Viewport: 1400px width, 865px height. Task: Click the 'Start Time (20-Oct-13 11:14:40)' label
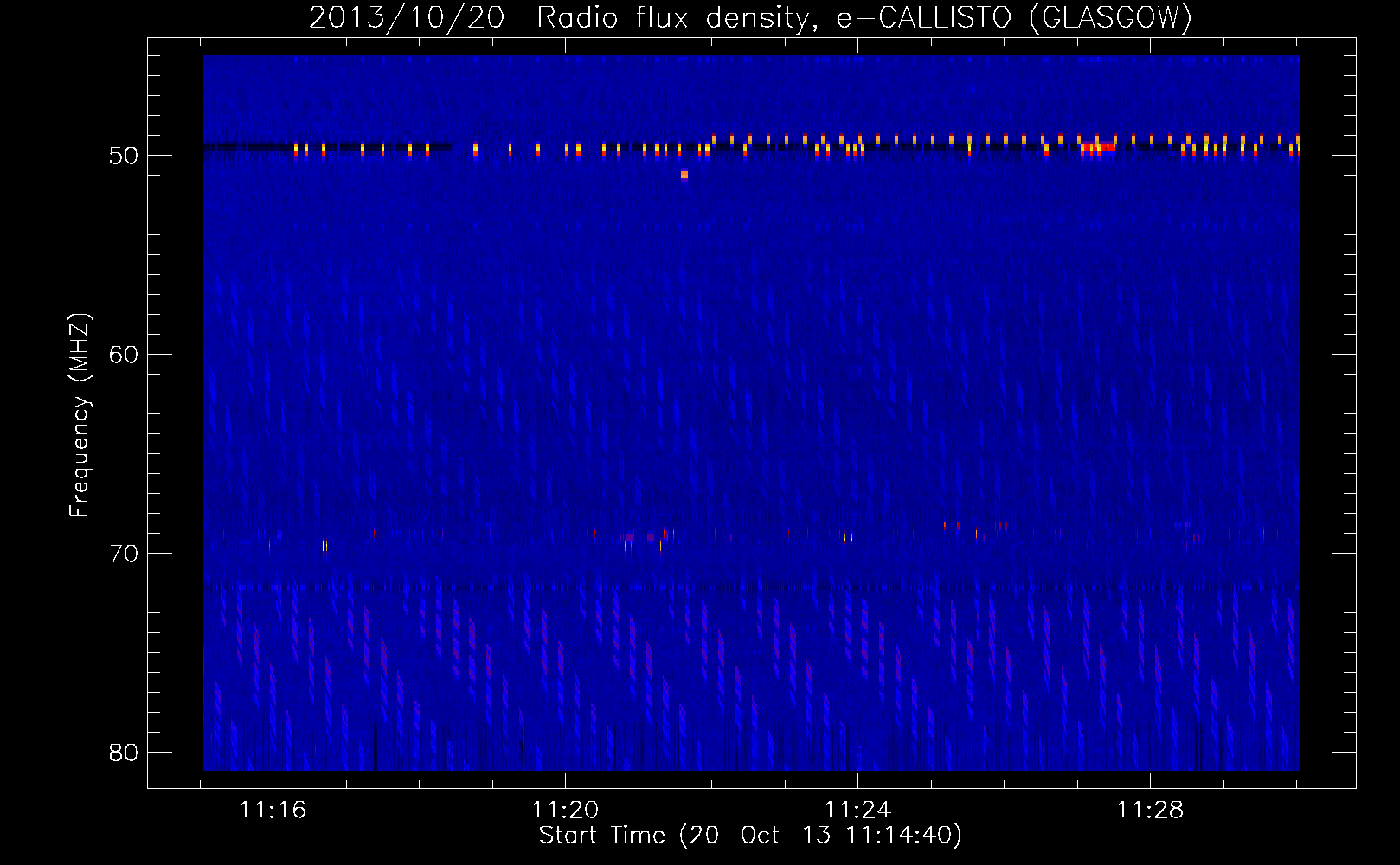point(750,836)
